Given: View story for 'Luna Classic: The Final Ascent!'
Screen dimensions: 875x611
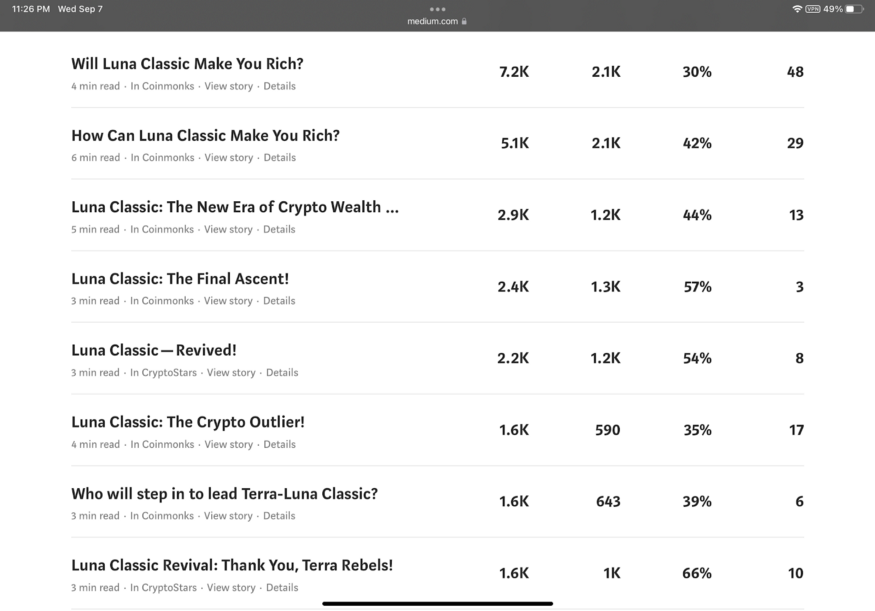Looking at the screenshot, I should pos(228,301).
